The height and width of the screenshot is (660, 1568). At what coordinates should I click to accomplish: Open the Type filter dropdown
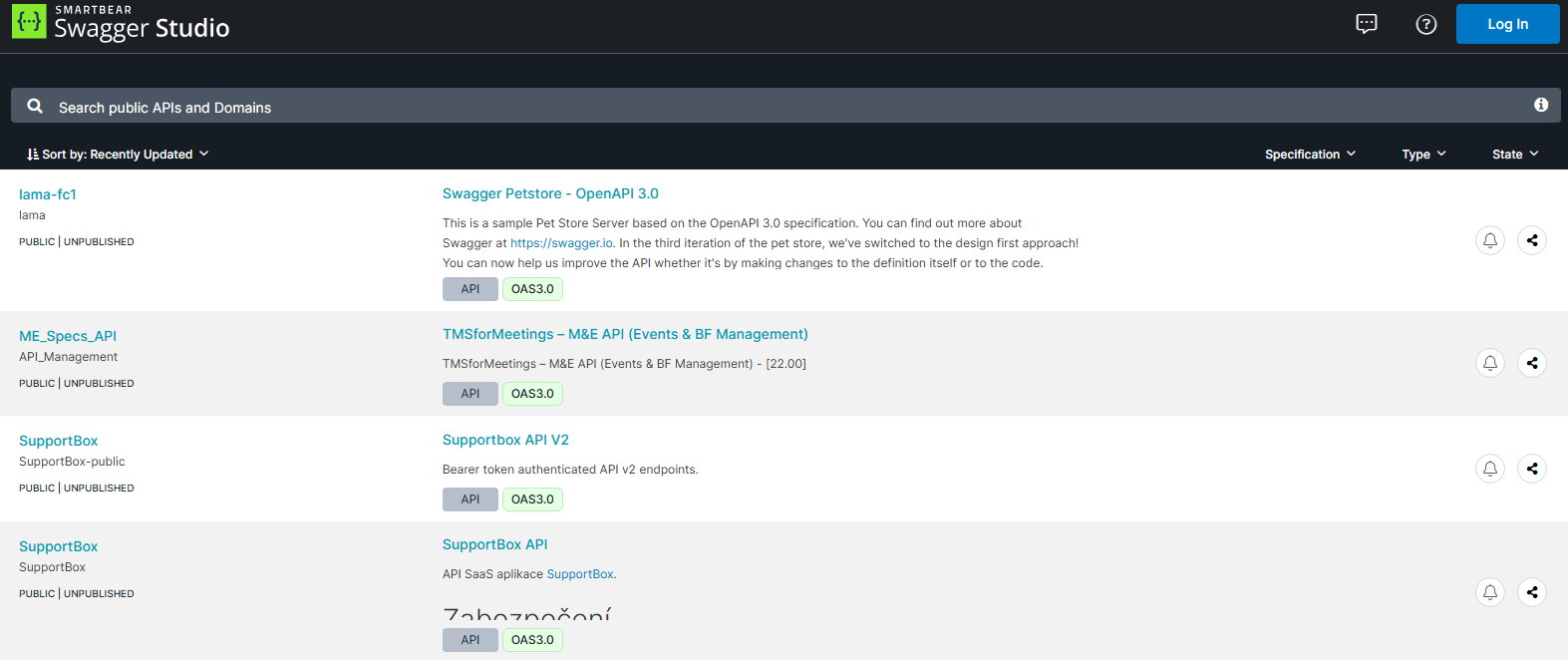1423,155
